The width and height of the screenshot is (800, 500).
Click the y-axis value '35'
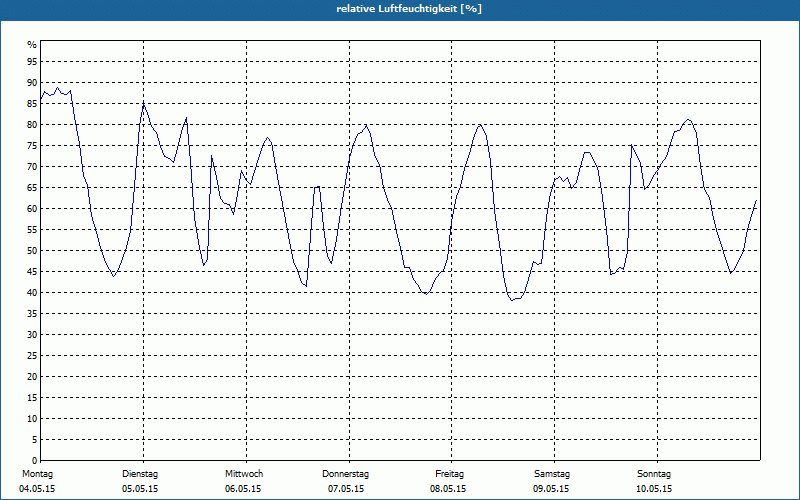(x=32, y=314)
